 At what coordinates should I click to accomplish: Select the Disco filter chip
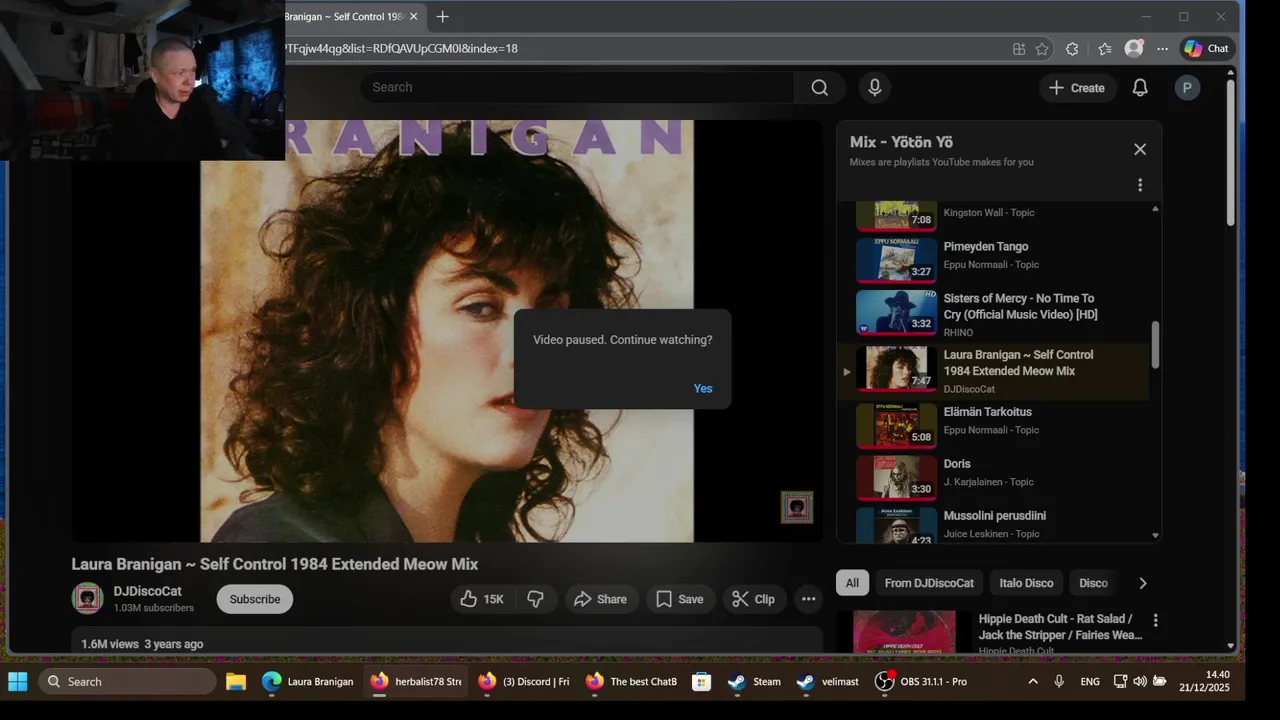point(1093,583)
